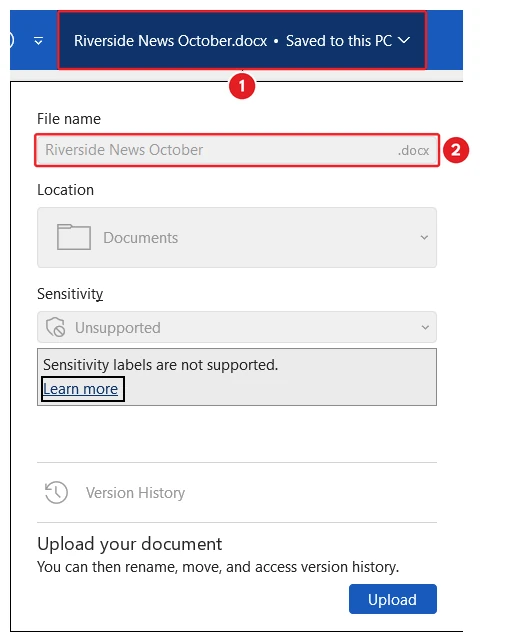Click the sensitivity shield icon
This screenshot has height=642, width=509.
(x=55, y=327)
